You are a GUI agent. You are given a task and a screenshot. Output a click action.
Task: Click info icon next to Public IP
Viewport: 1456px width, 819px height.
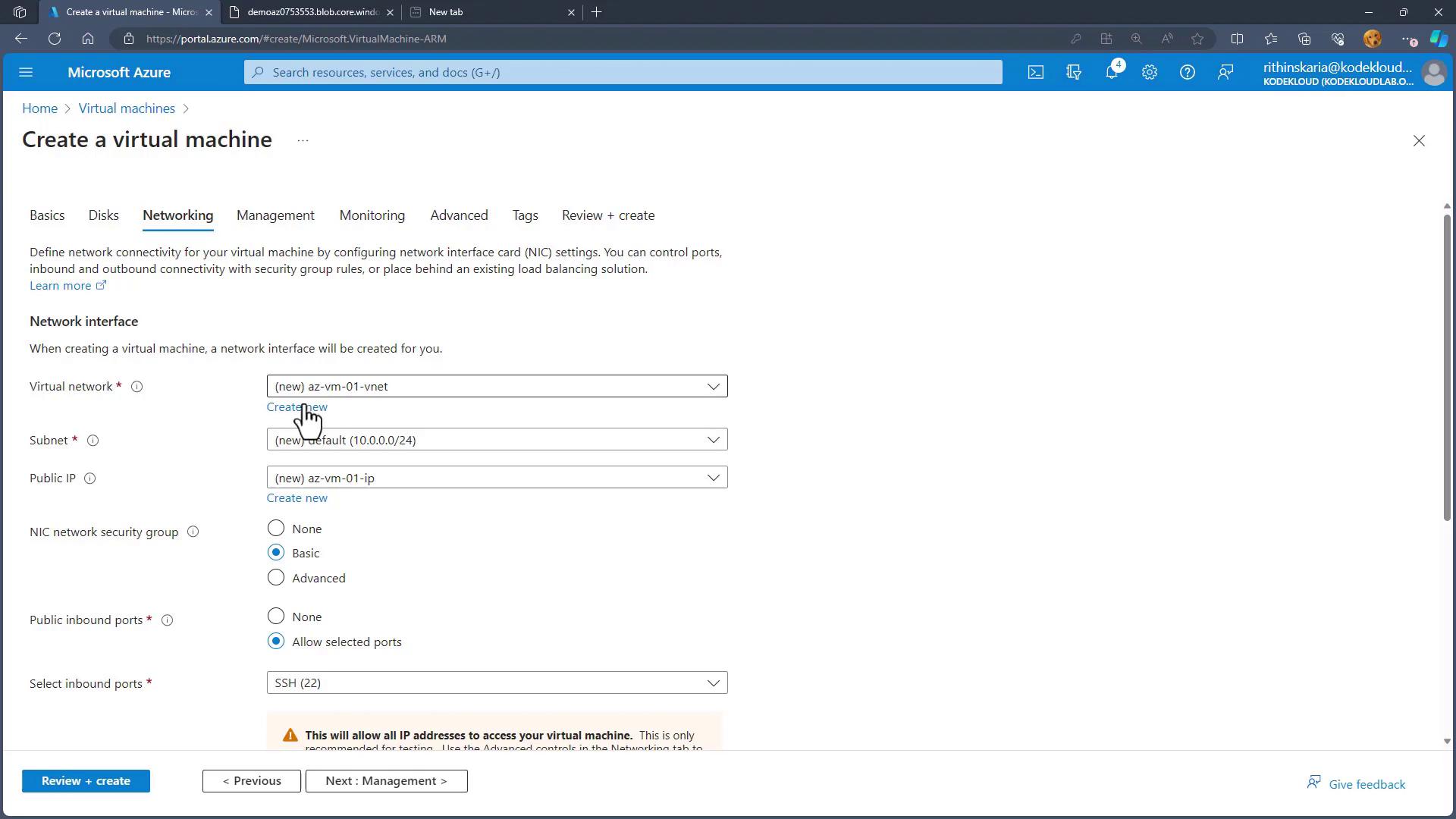point(89,479)
